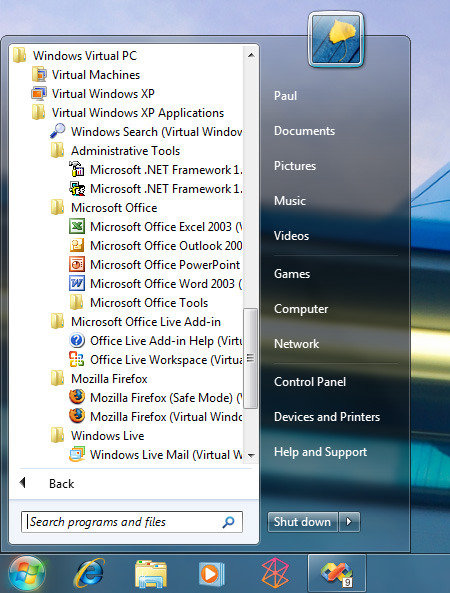Launch Outlook 2003 via its icon
Image resolution: width=450 pixels, height=593 pixels.
[x=77, y=245]
